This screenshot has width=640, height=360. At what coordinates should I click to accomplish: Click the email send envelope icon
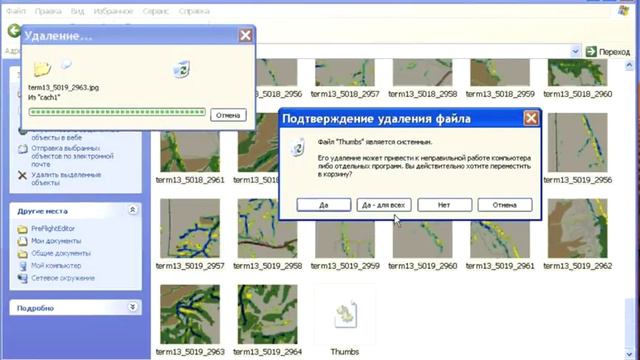(x=23, y=149)
